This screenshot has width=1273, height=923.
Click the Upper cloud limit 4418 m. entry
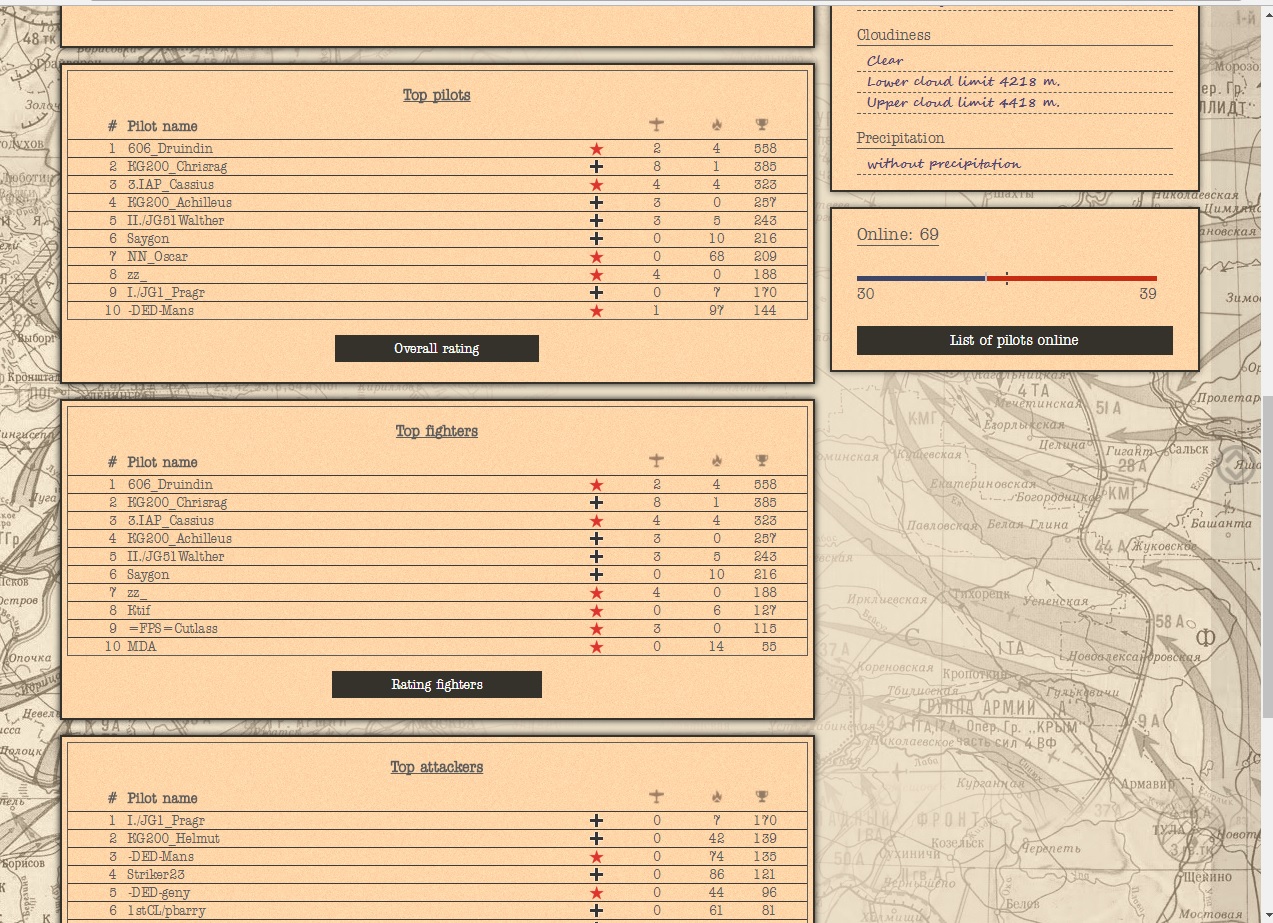coord(964,102)
